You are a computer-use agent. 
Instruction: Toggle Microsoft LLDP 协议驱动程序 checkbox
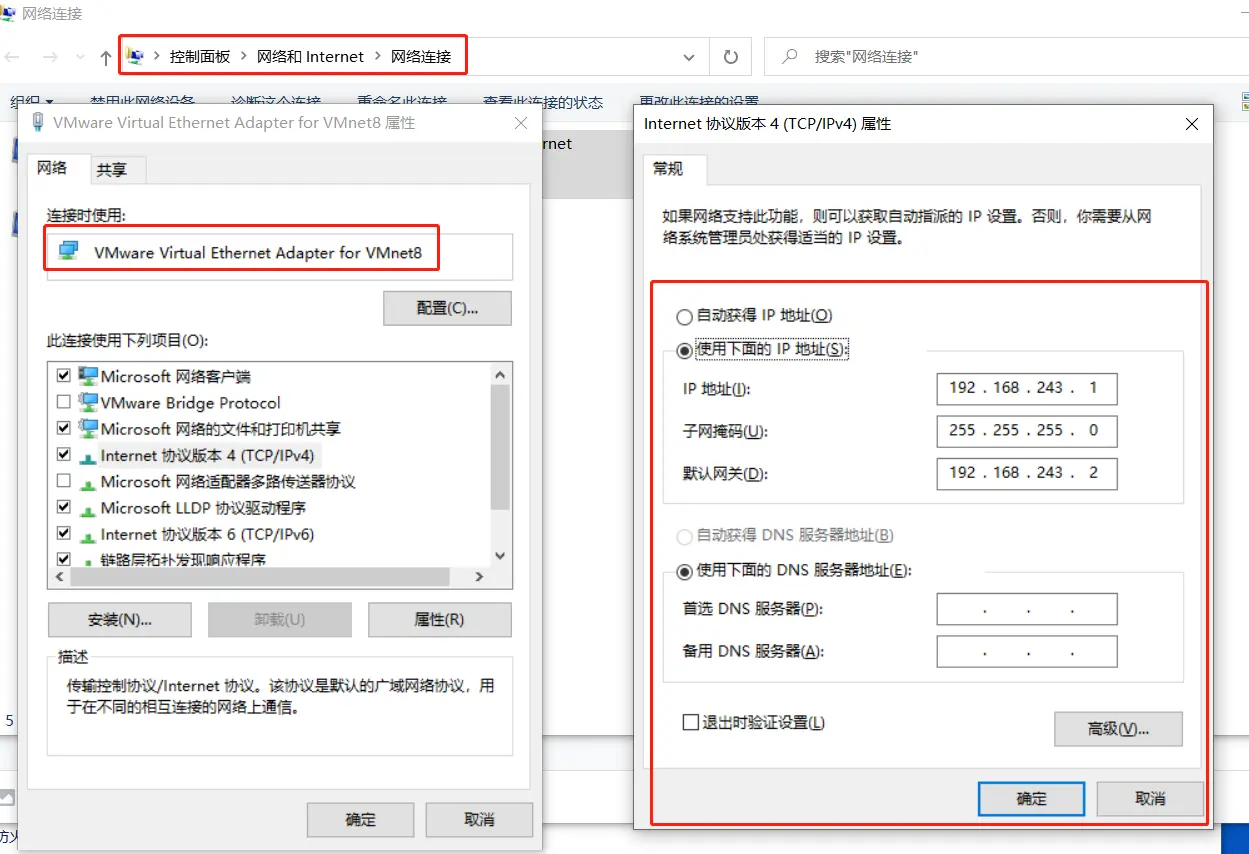[x=64, y=507]
